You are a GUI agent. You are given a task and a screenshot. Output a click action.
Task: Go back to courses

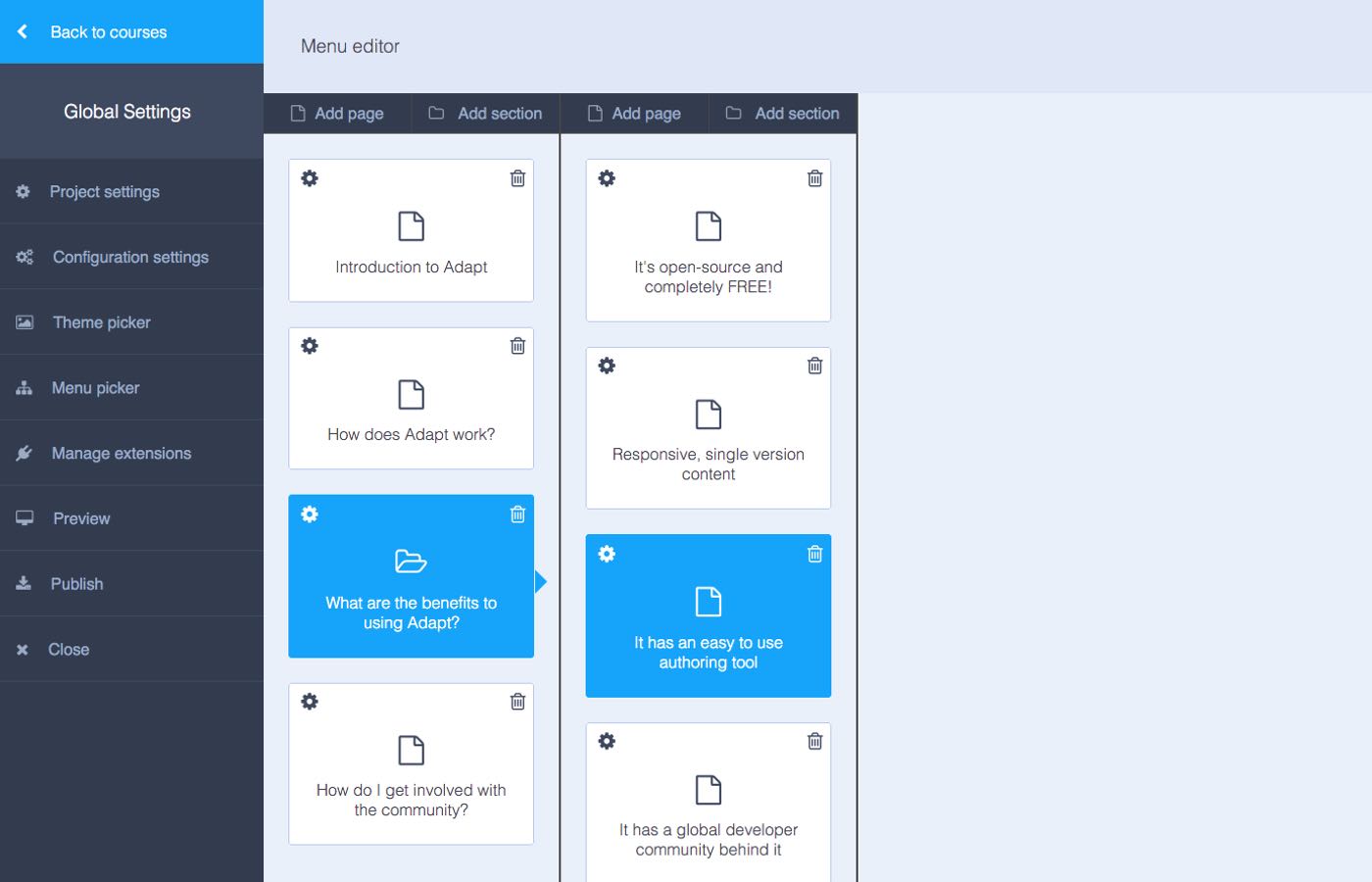tap(131, 32)
